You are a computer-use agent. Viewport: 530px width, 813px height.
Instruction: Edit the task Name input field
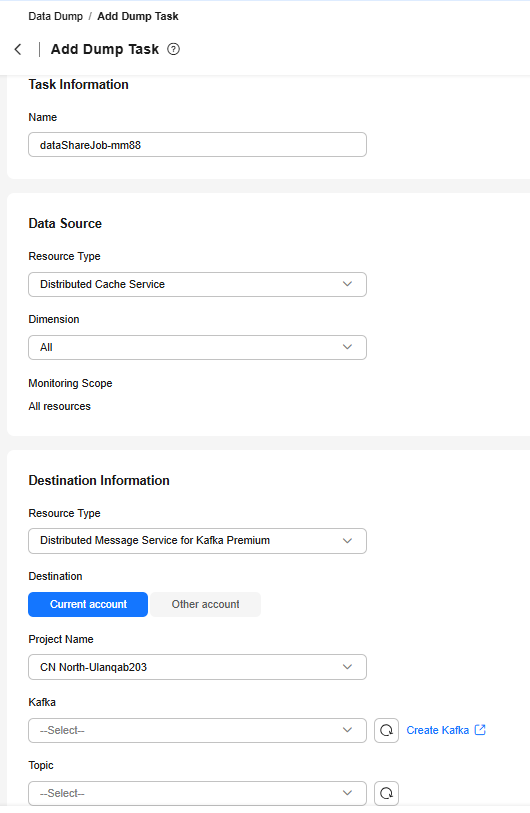(197, 145)
